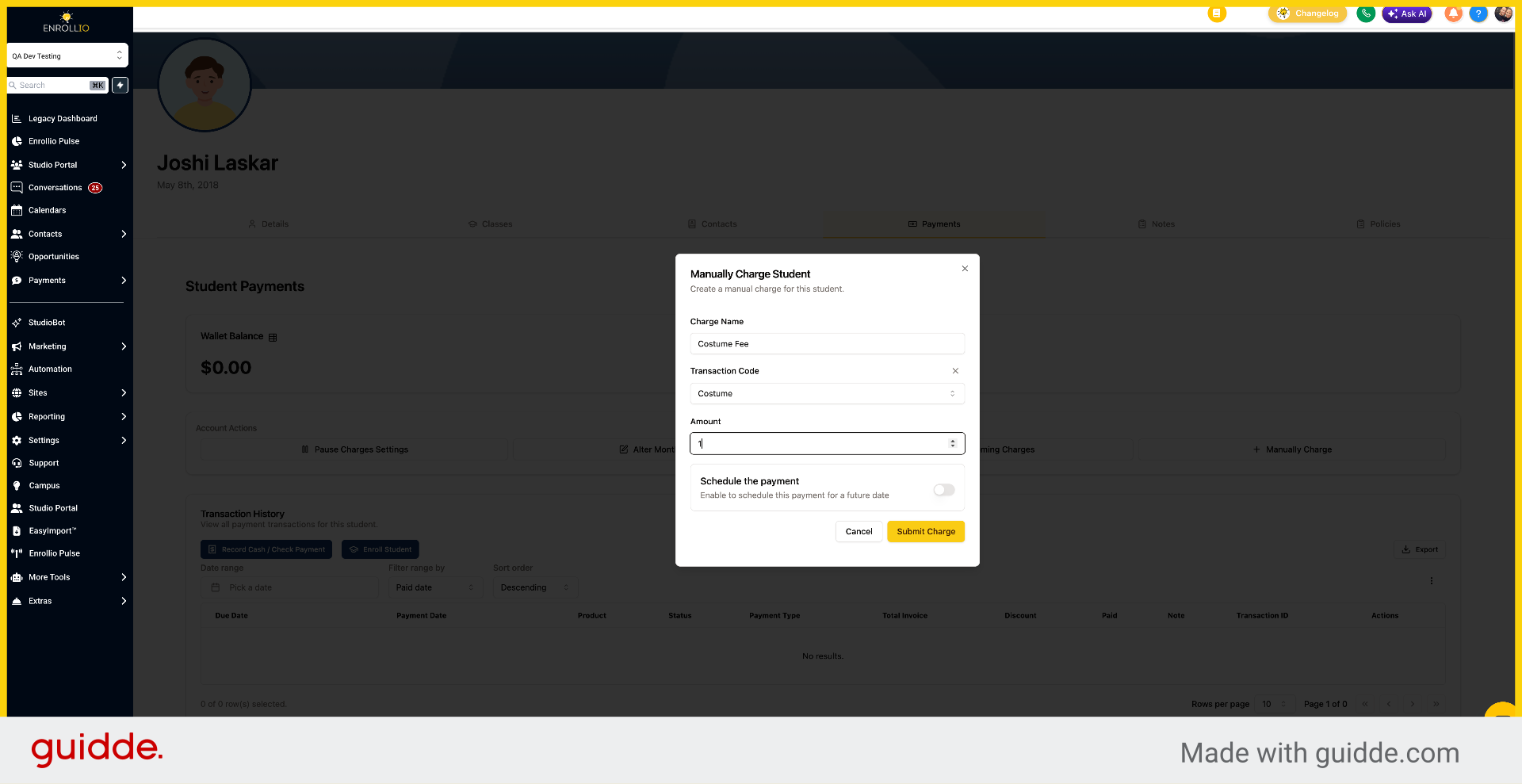Screen dimensions: 1522x784
Task: Open Automation in sidebar
Action: tap(51, 369)
